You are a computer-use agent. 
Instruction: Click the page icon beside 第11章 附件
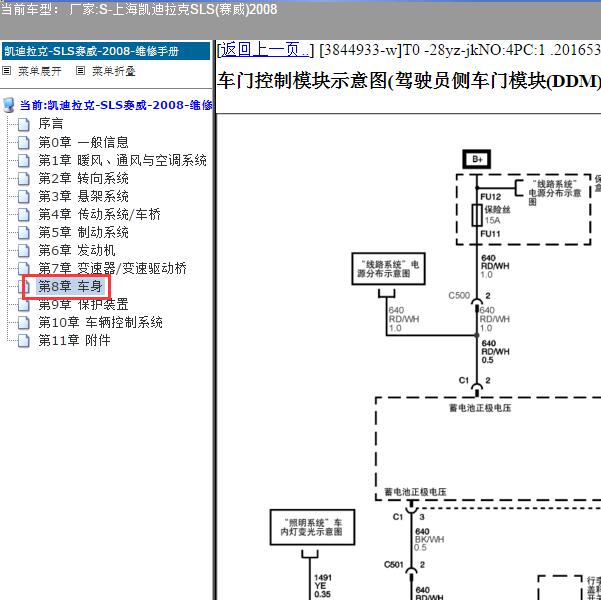[x=24, y=341]
